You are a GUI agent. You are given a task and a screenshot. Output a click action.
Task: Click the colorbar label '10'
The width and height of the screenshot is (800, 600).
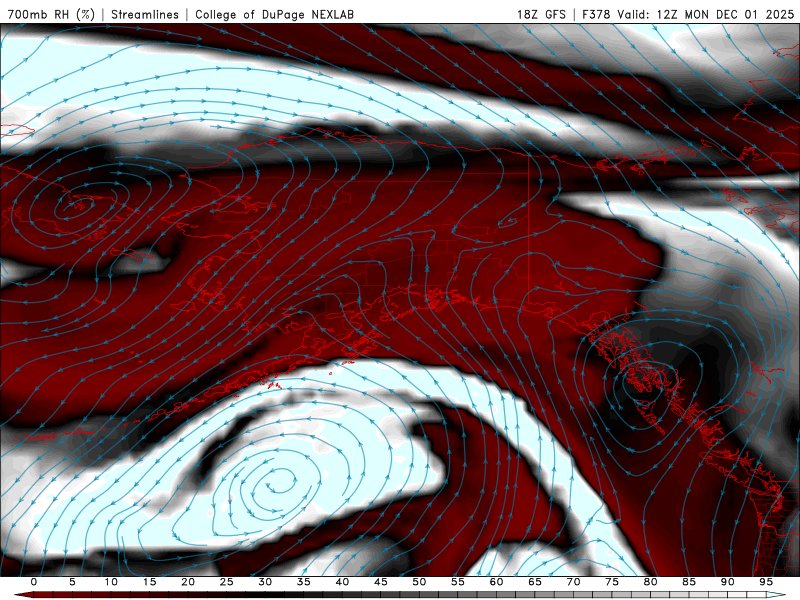point(111,582)
